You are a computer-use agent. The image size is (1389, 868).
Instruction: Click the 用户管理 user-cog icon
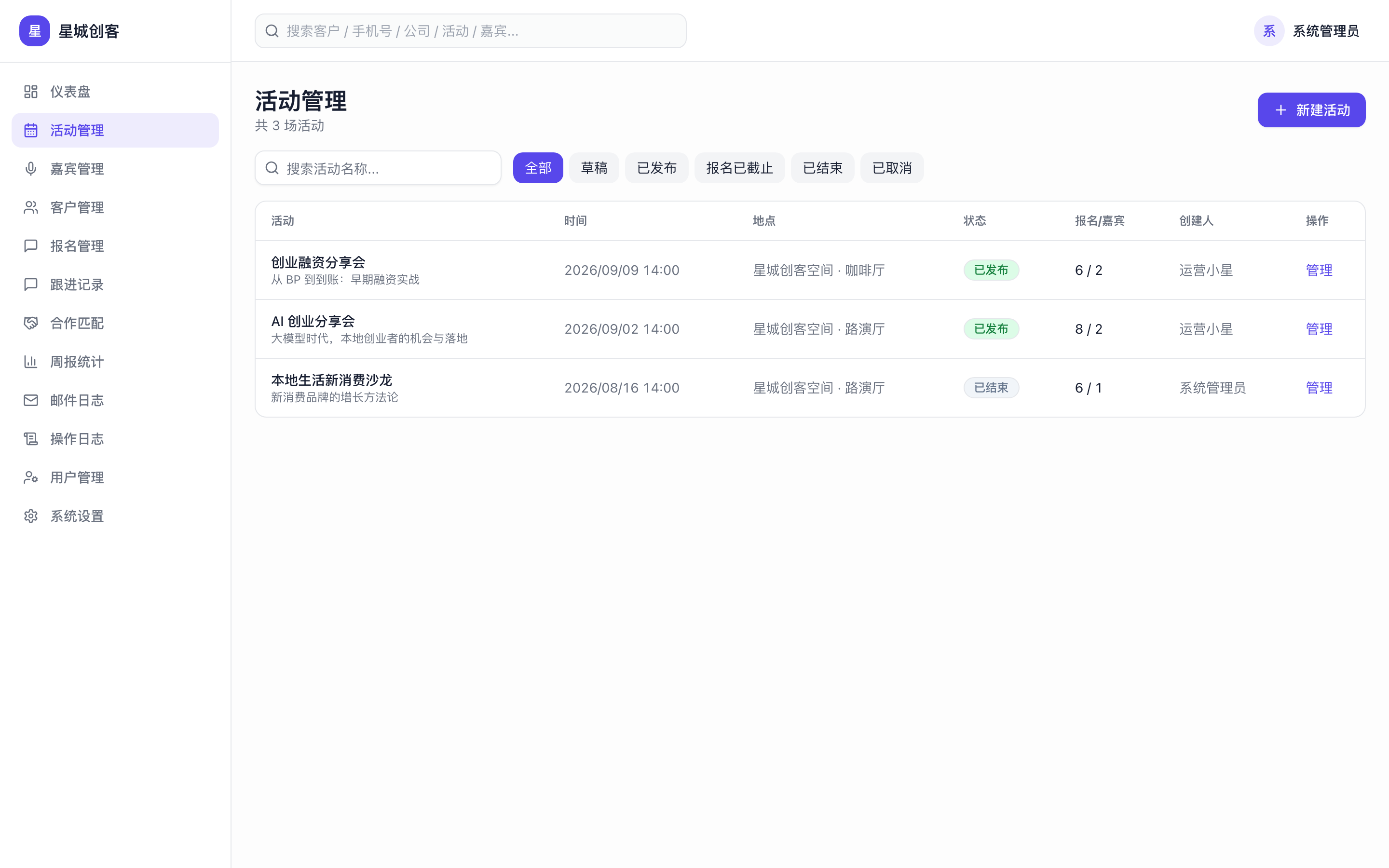[31, 477]
